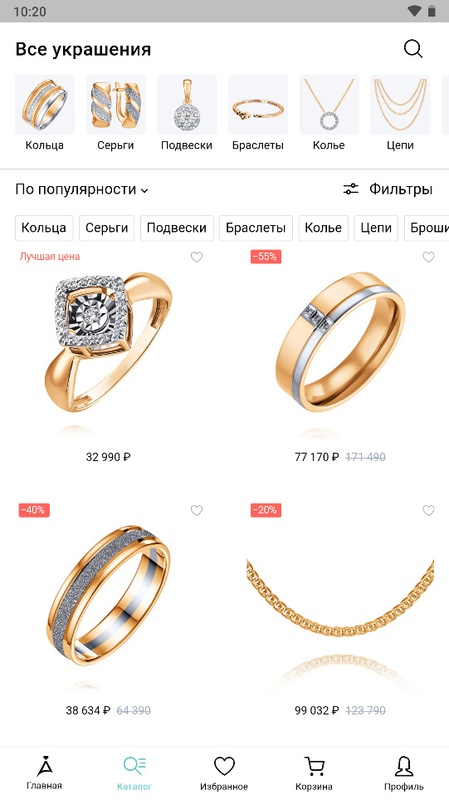Add the -40% ring to favorites
449x800 pixels.
click(196, 510)
